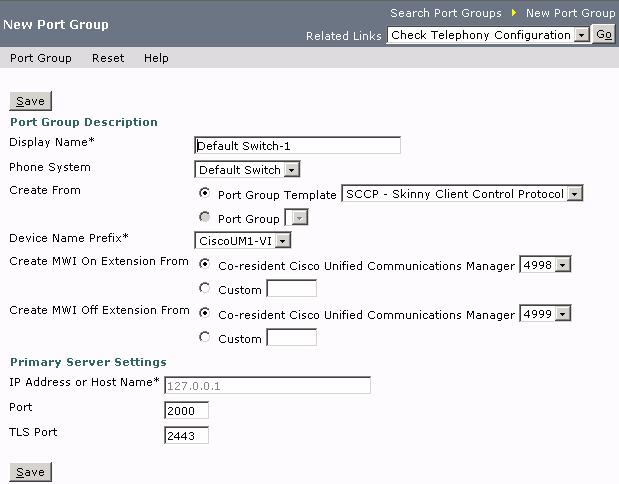Expand the MWI Off extension 4999 dropdown
Image resolution: width=619 pixels, height=484 pixels.
pos(545,314)
